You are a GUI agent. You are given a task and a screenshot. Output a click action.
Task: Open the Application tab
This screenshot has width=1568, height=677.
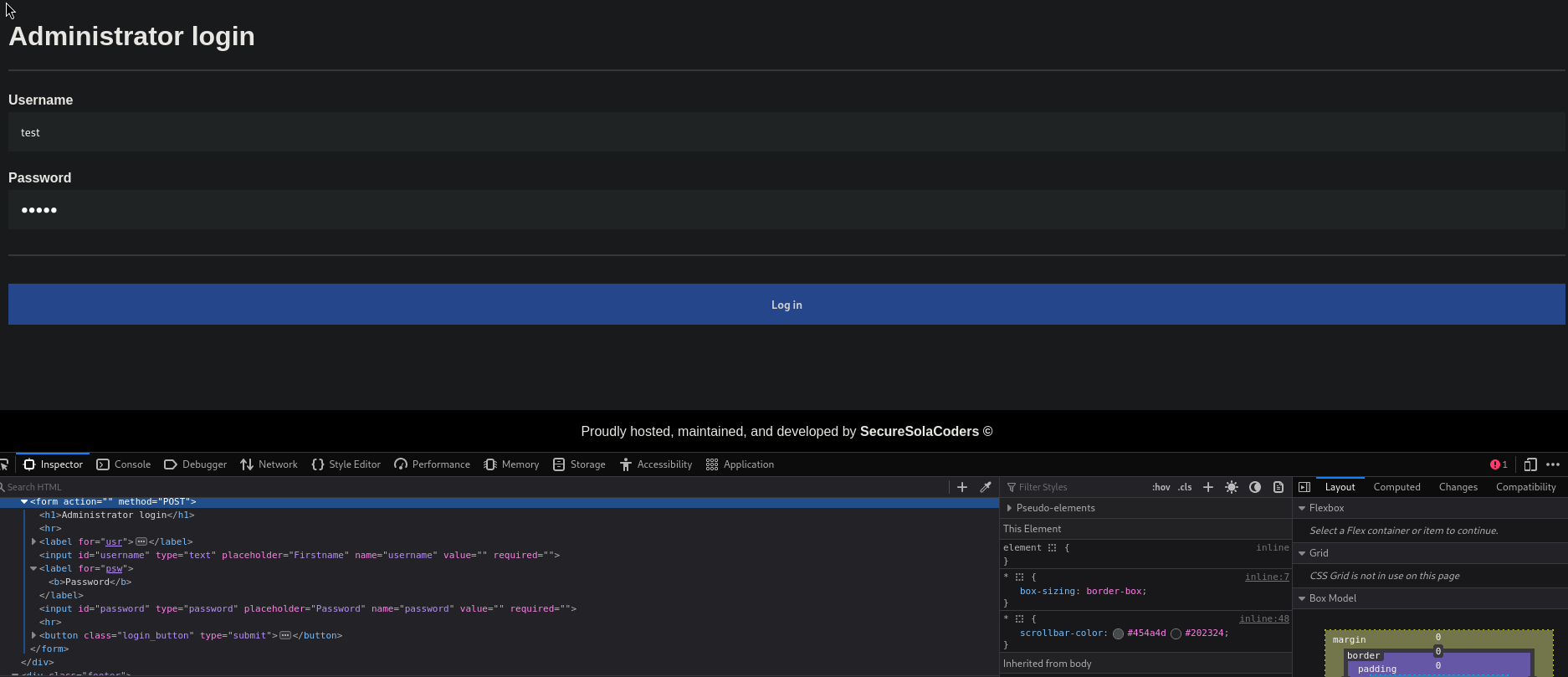tap(740, 464)
